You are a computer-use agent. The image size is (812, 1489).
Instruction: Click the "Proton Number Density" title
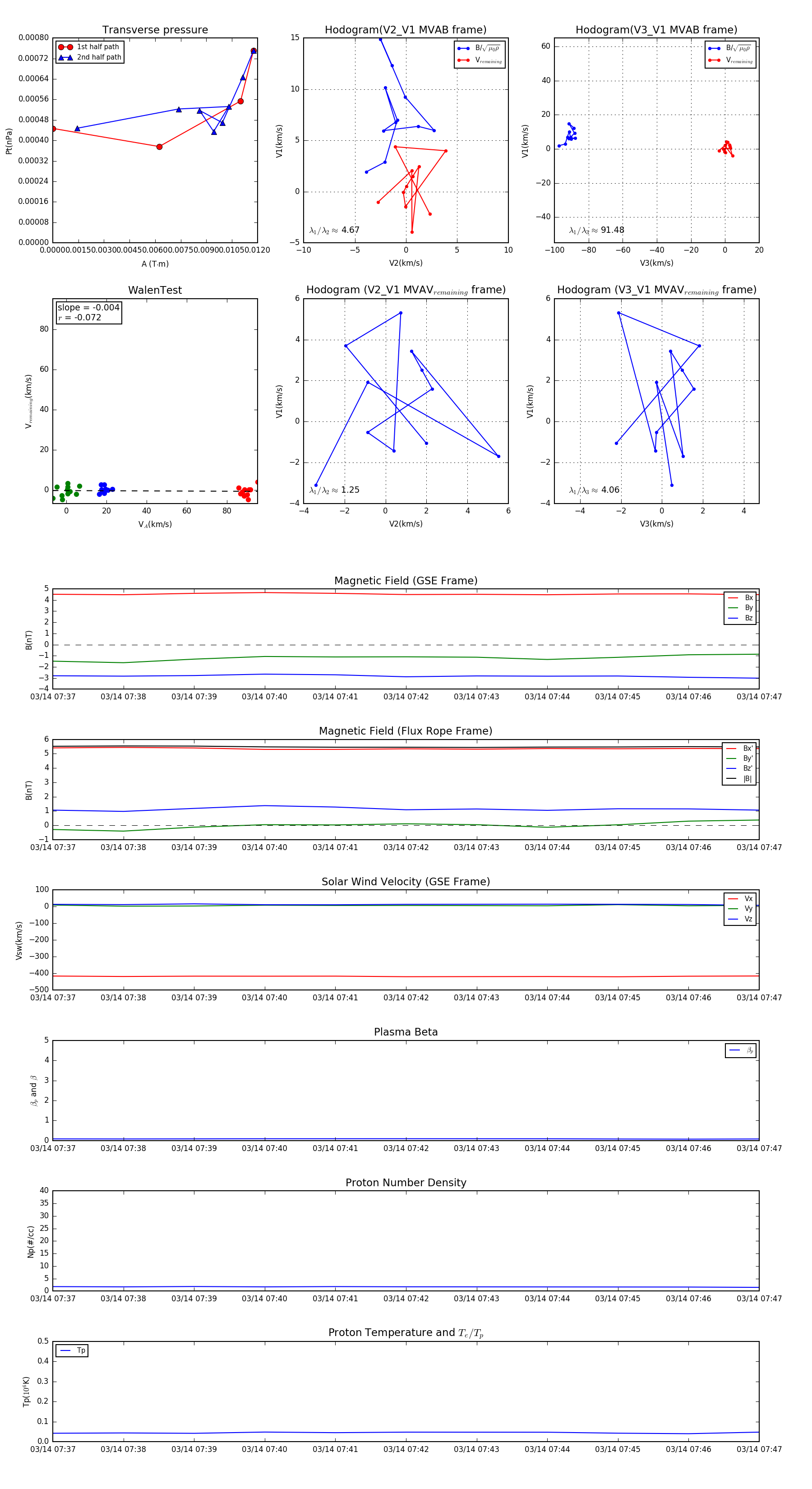406,1183
